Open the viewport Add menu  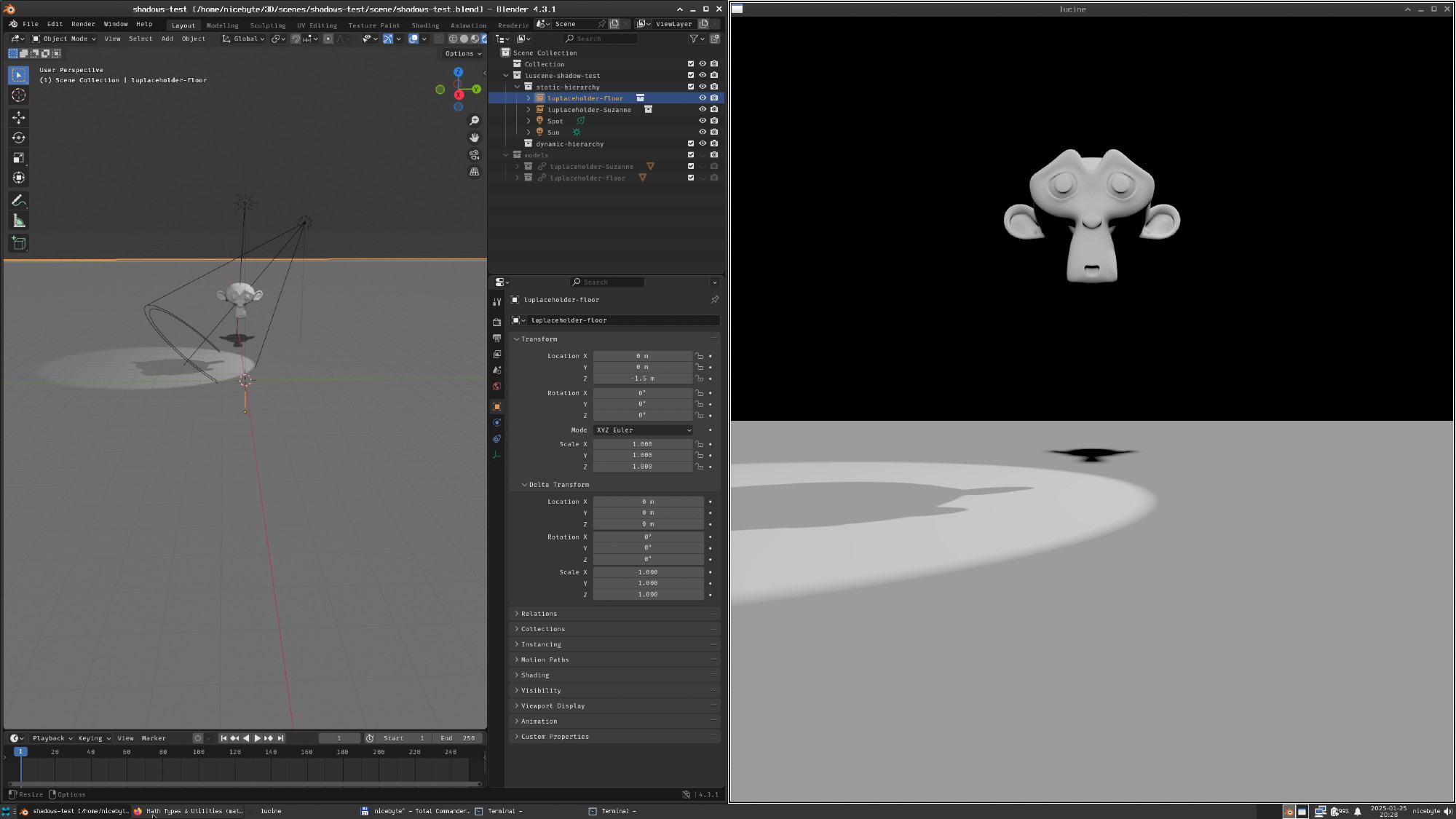click(167, 39)
